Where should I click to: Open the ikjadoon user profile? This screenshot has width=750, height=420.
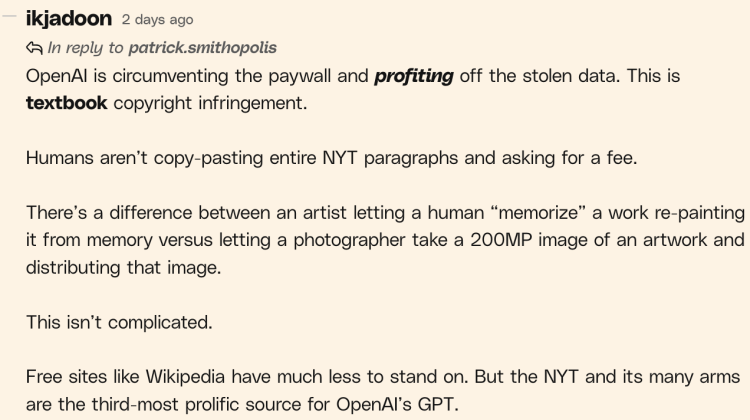click(69, 19)
